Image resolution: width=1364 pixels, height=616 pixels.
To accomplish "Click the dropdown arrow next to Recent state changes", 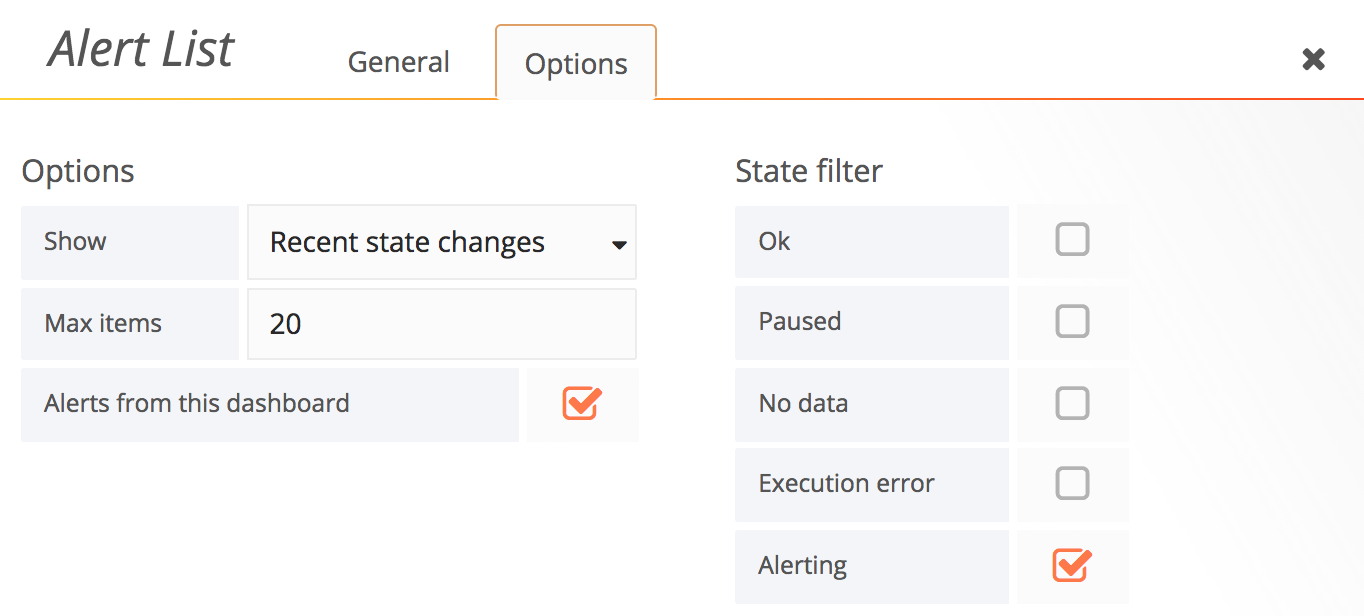I will pyautogui.click(x=620, y=242).
